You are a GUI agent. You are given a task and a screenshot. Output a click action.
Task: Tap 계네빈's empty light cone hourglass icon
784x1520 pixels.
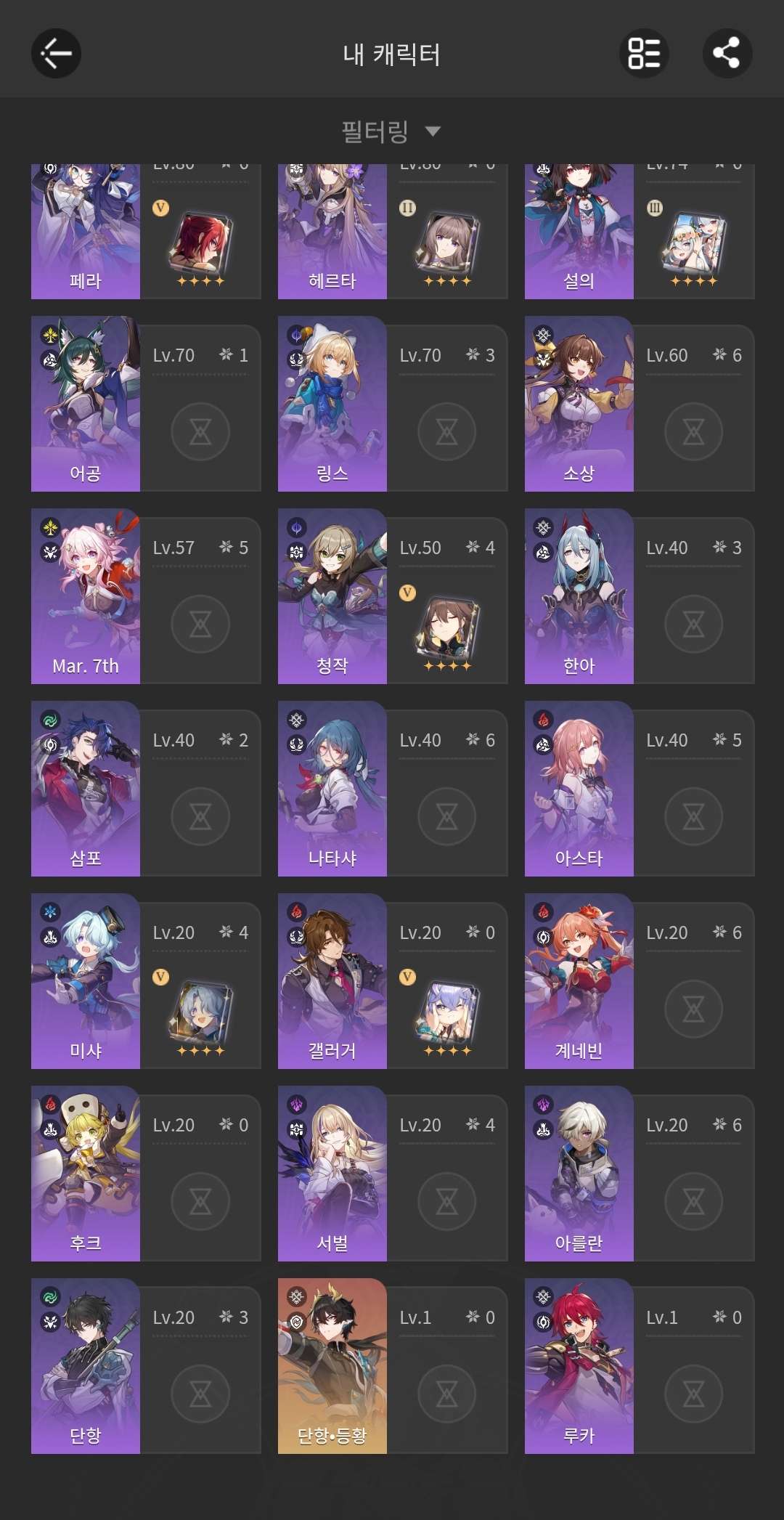694,1009
